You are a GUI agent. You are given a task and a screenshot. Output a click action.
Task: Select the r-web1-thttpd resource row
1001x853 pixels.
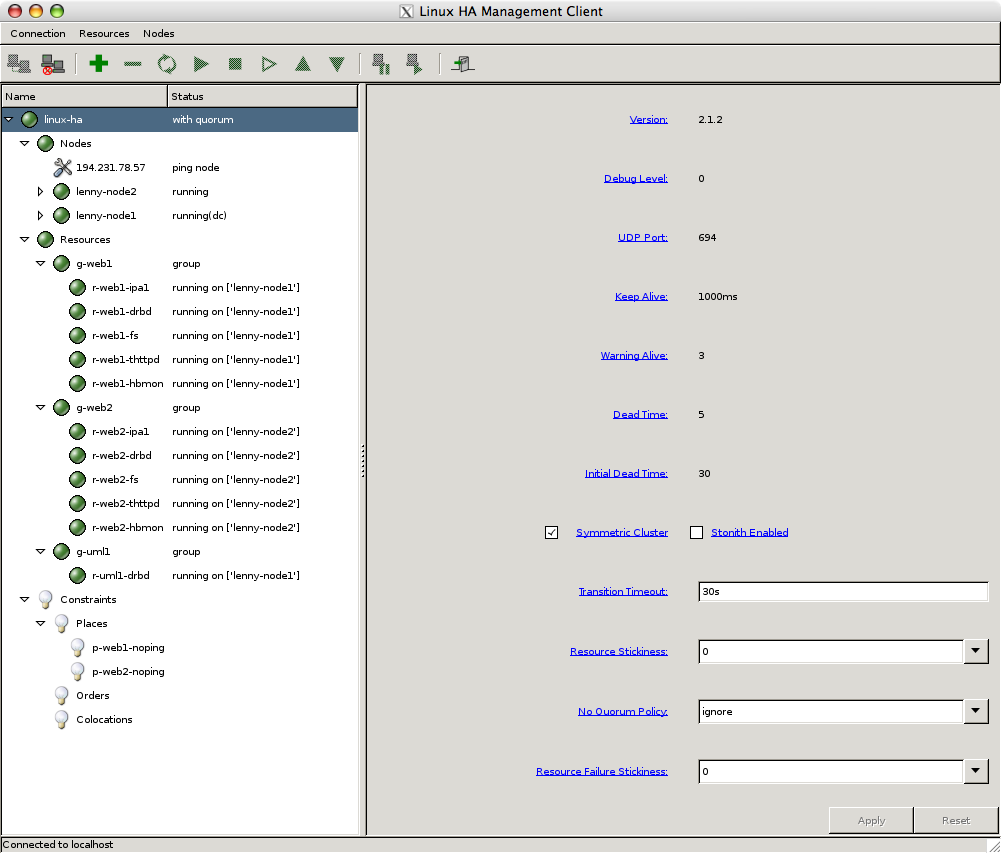tap(180, 359)
